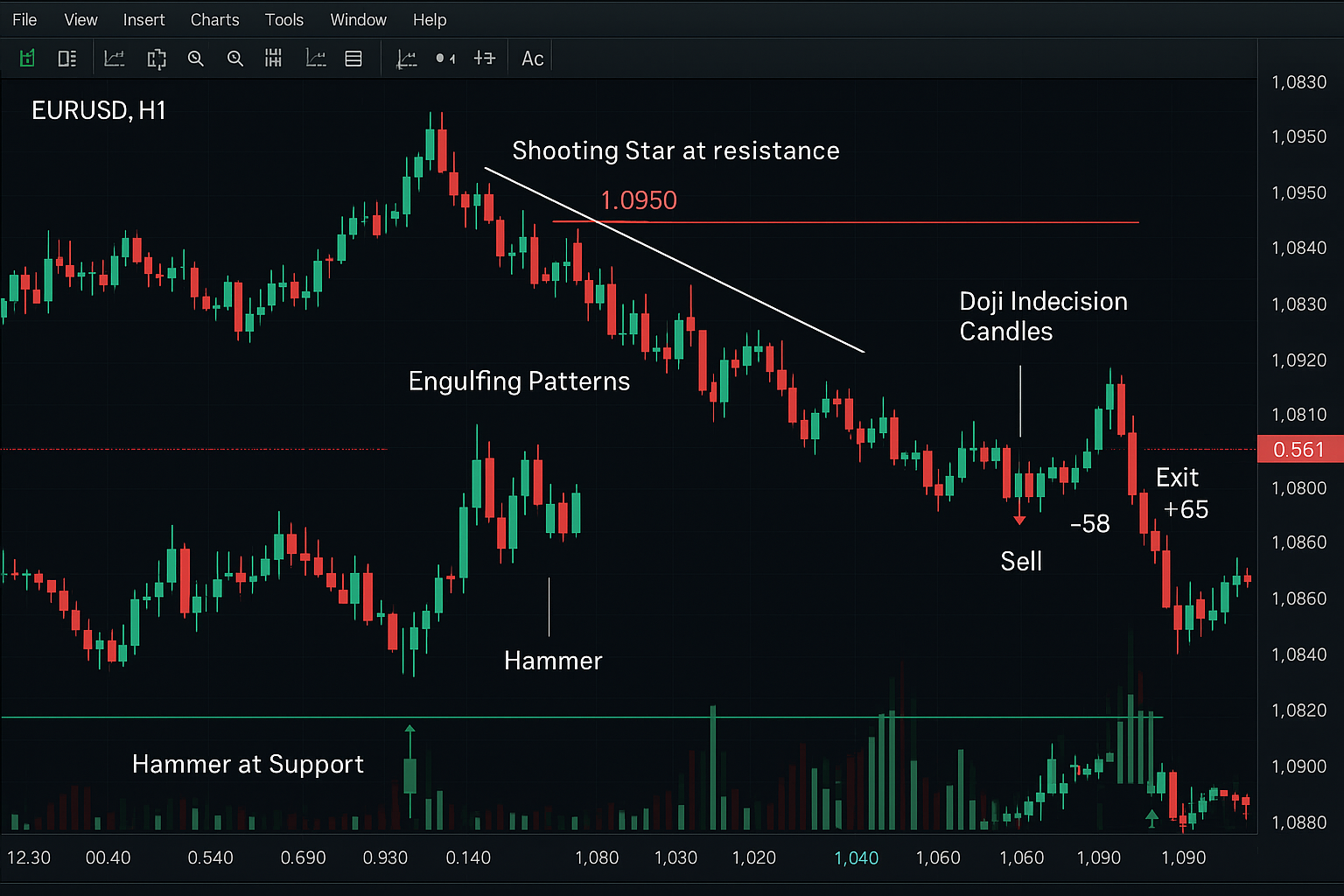Viewport: 1344px width, 896px height.
Task: Click the green new chart icon
Action: click(x=27, y=59)
